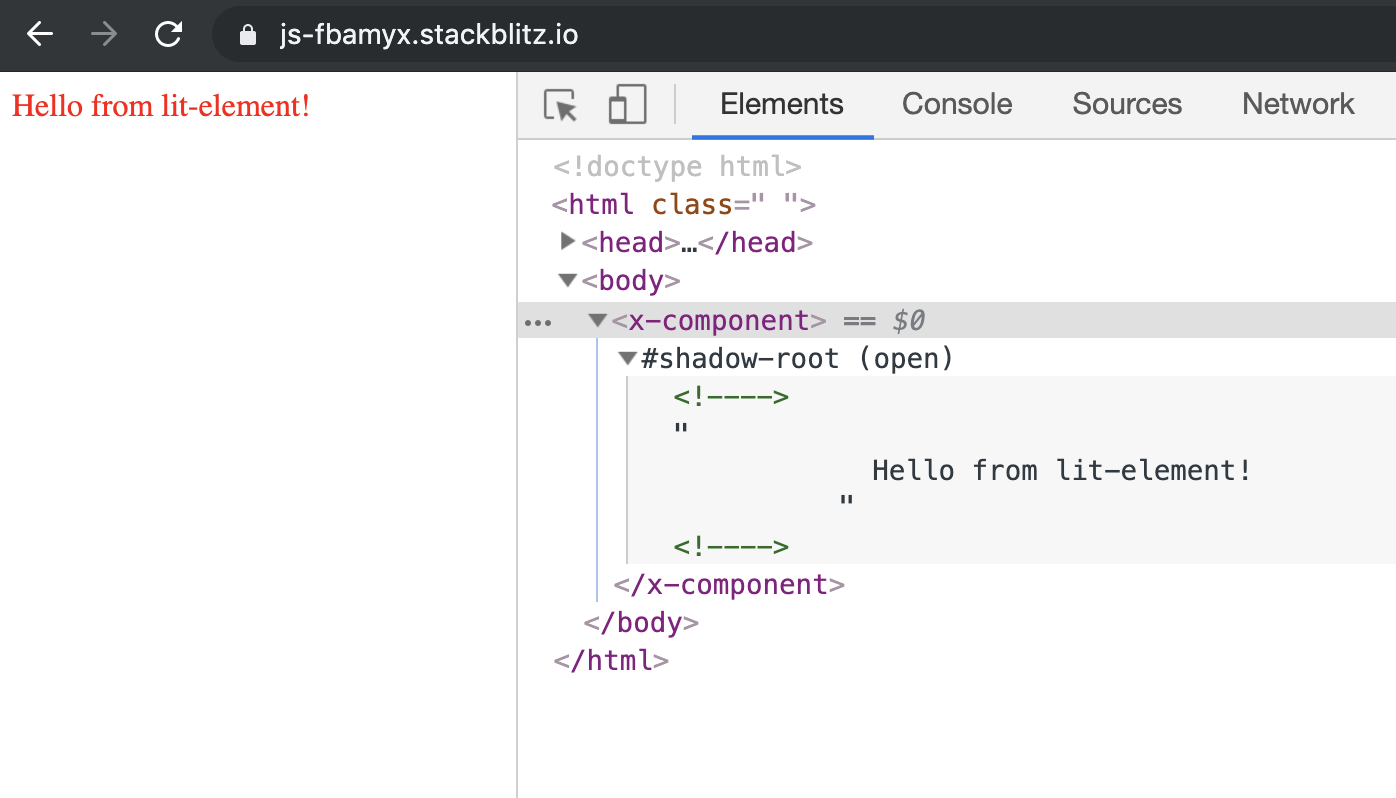
Task: Select the closing </x-component> tag
Action: tap(729, 584)
